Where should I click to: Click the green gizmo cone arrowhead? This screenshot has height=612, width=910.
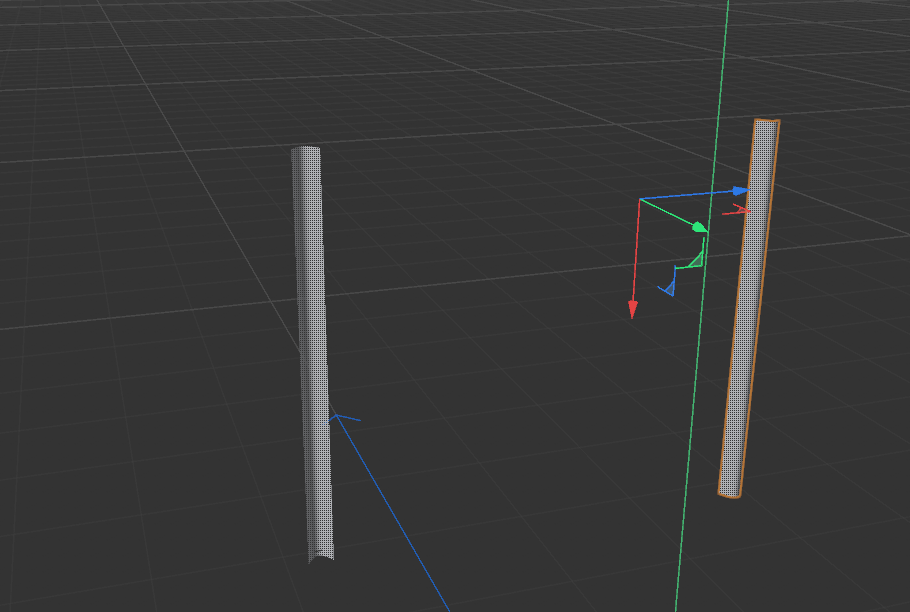tap(700, 227)
